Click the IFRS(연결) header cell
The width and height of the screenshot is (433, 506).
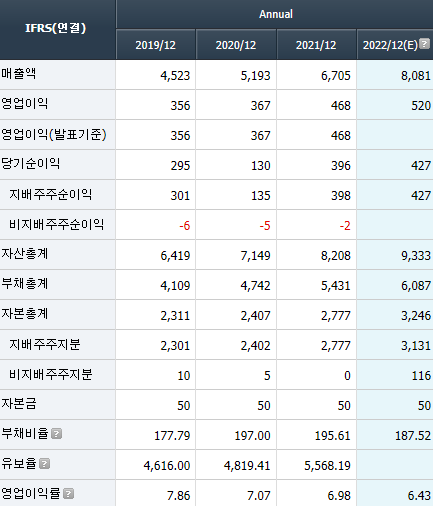click(x=56, y=28)
